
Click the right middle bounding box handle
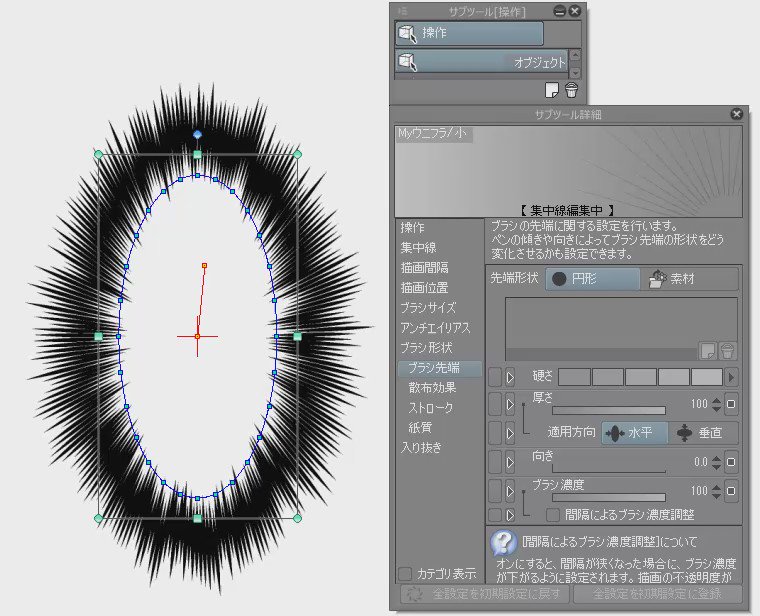[297, 336]
